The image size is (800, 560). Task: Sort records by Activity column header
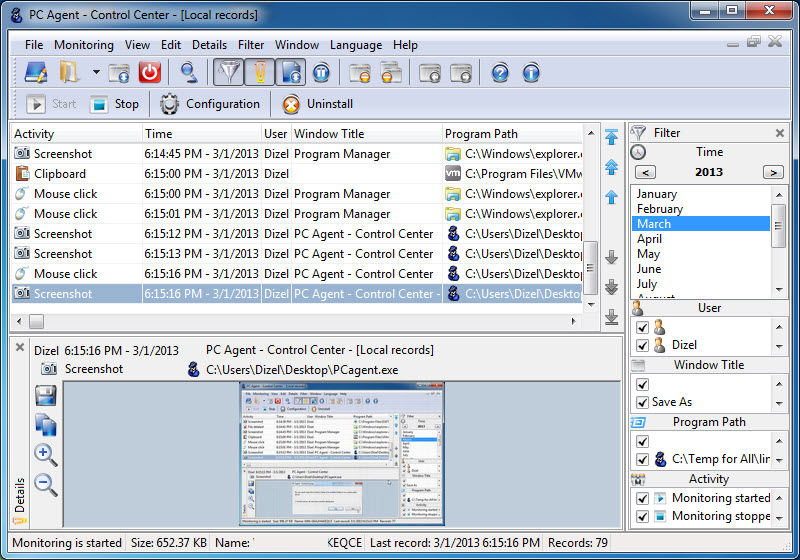pos(77,134)
